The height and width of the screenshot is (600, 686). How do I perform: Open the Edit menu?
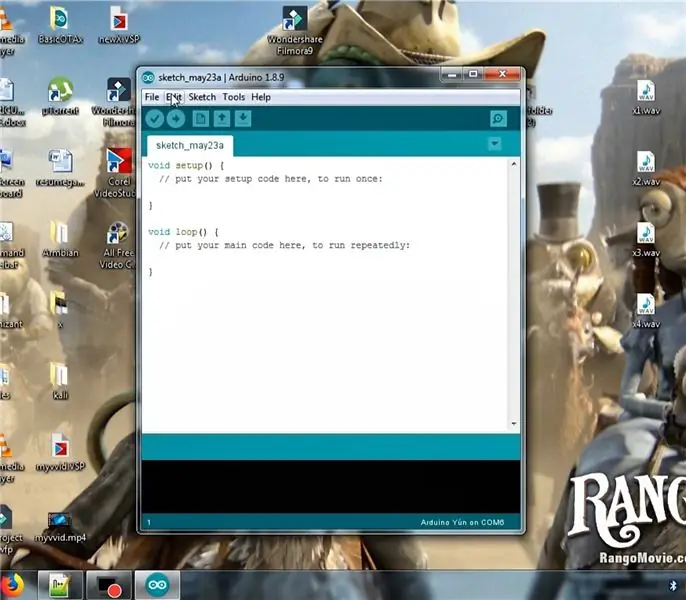[x=174, y=97]
